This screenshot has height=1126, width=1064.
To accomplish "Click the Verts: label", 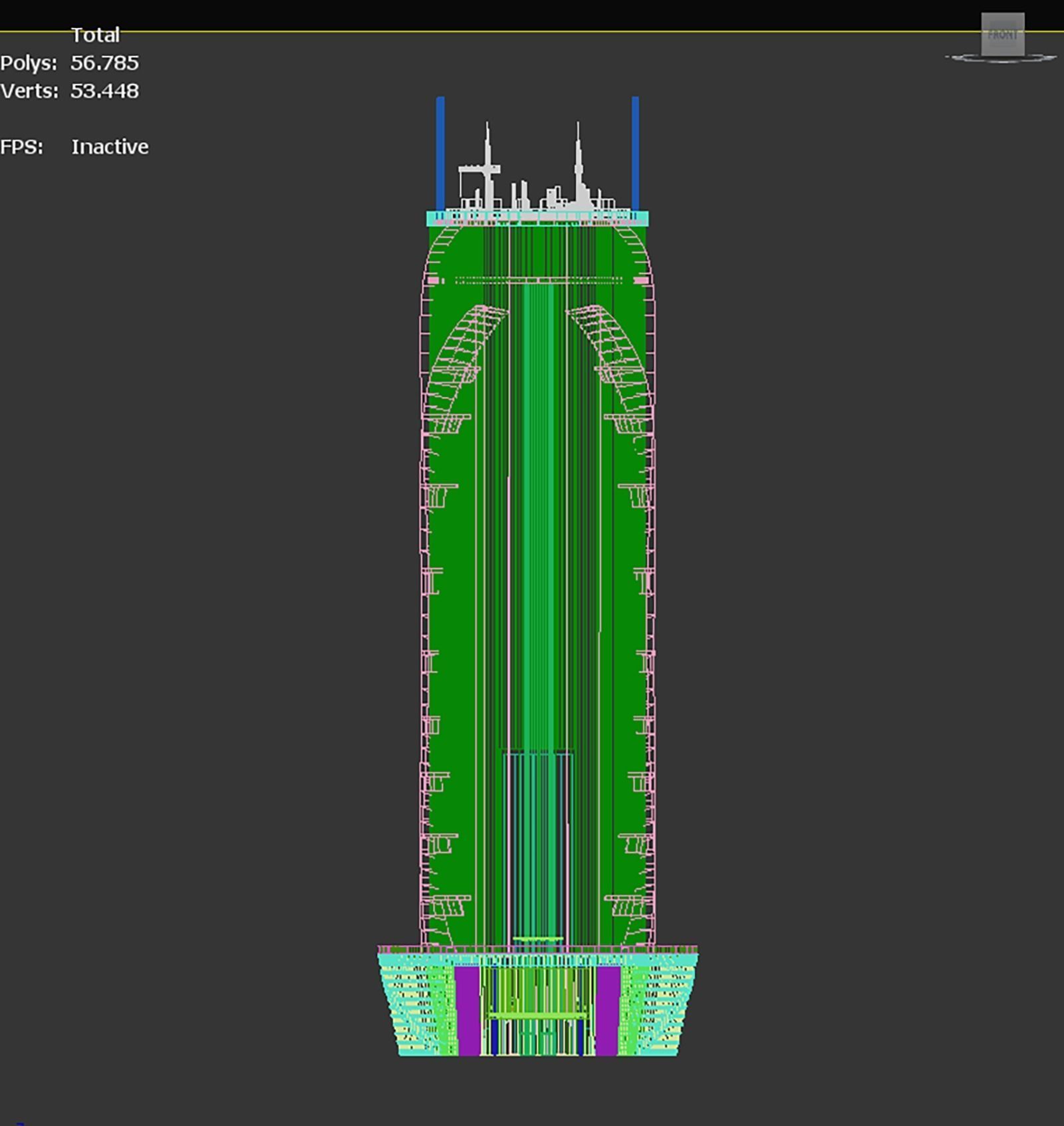I will tap(29, 91).
